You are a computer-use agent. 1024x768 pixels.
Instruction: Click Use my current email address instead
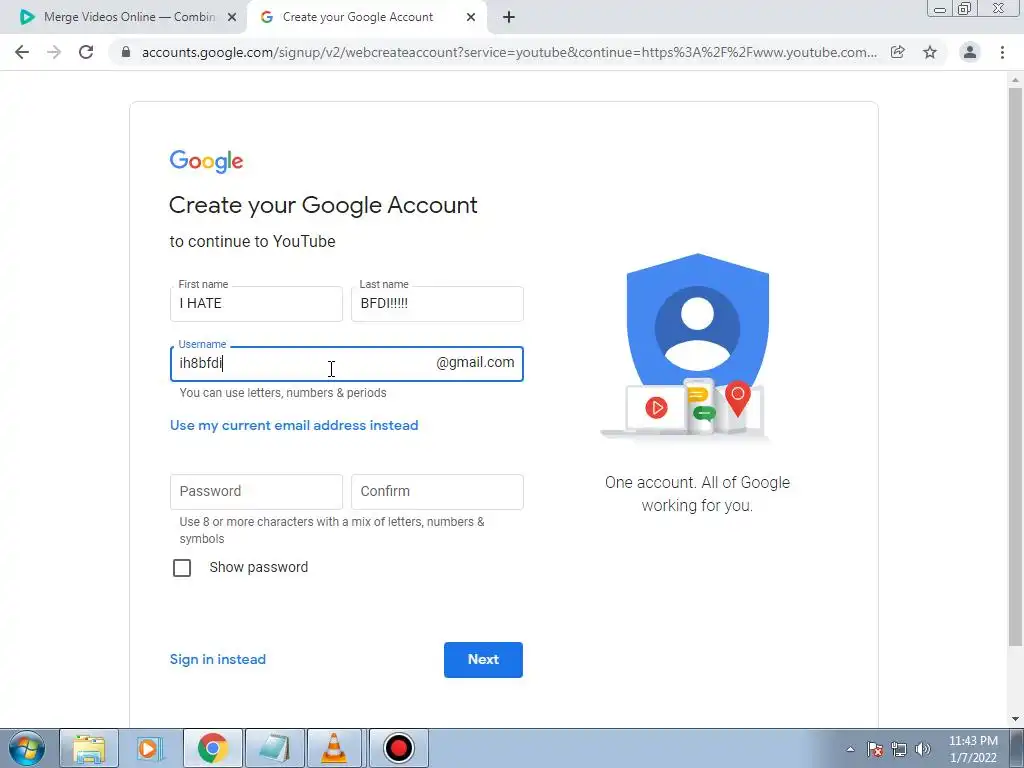coord(294,426)
